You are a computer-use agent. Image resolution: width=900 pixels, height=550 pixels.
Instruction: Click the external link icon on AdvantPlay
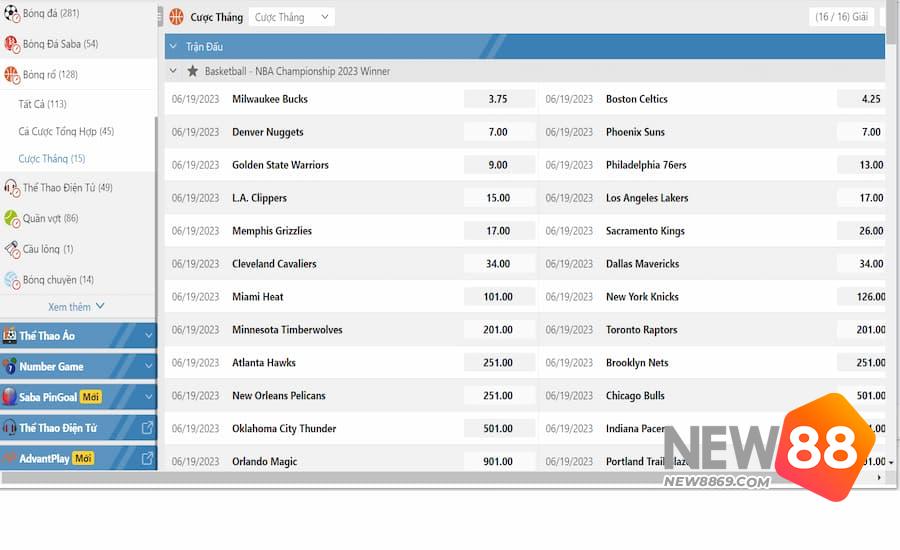pyautogui.click(x=147, y=459)
